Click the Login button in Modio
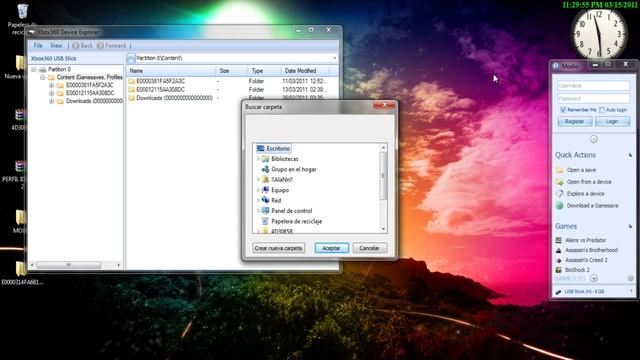The width and height of the screenshot is (640, 360). [x=612, y=122]
